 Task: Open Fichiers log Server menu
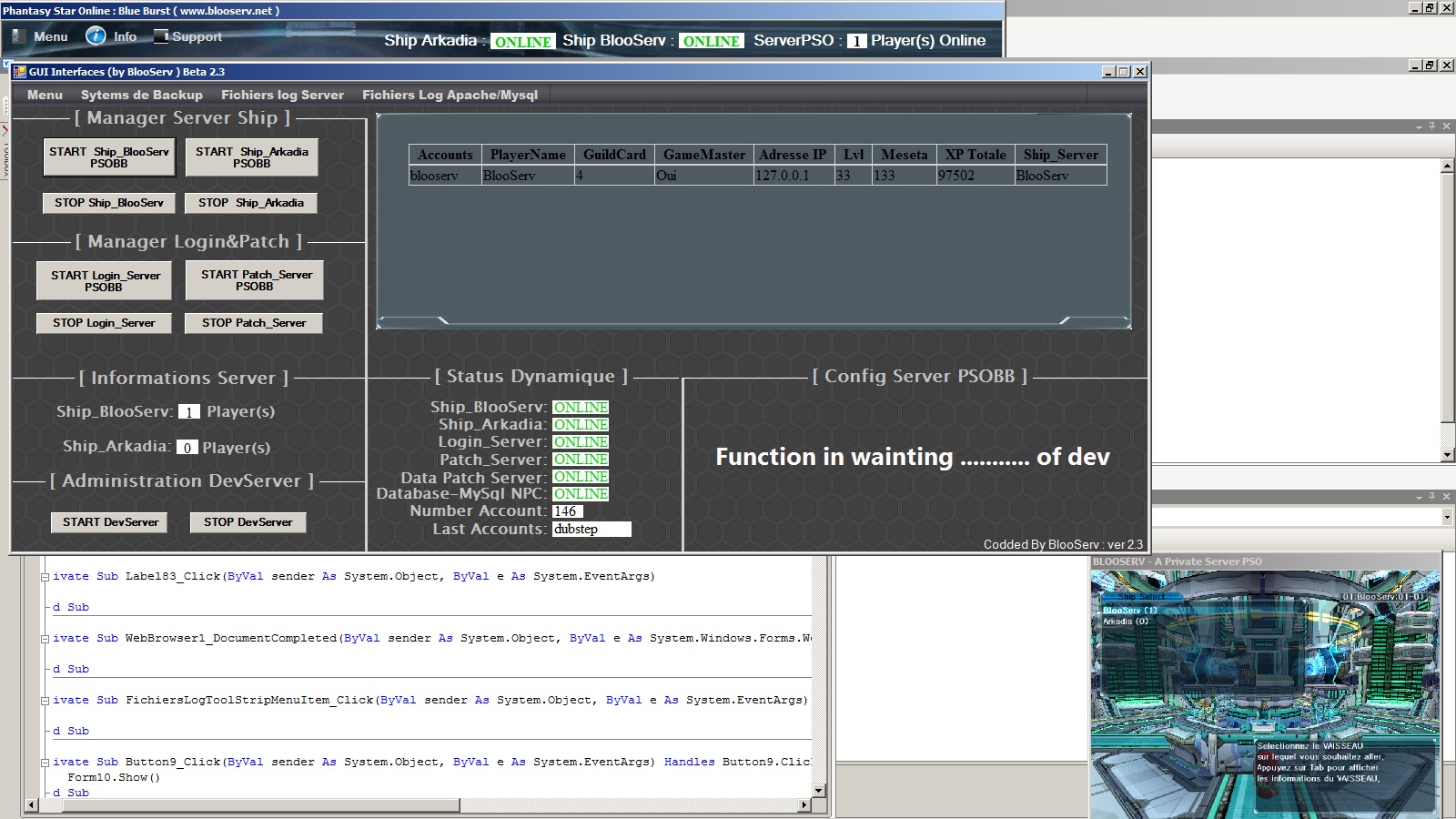[282, 95]
